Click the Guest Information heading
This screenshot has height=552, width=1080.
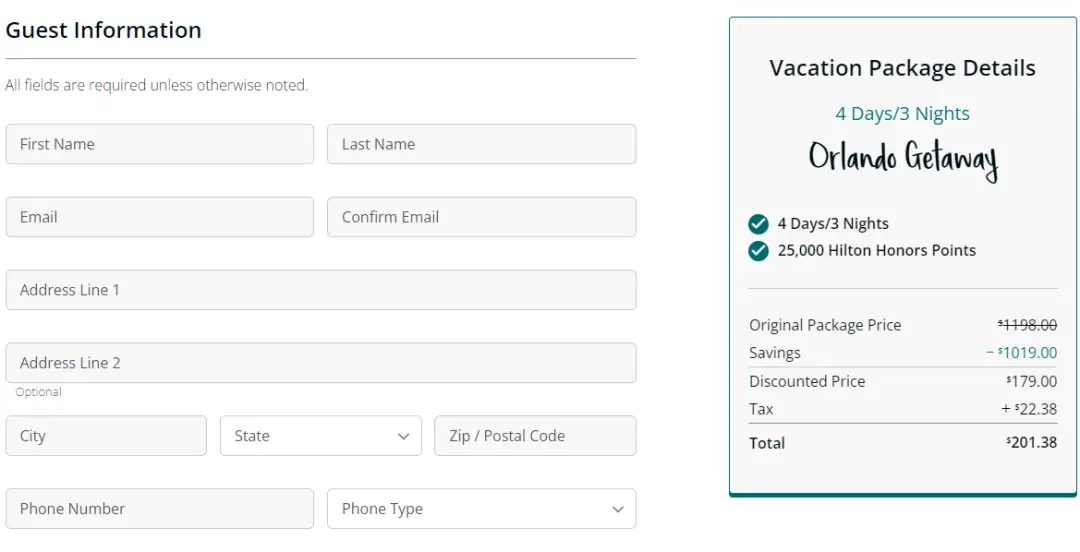coord(104,30)
